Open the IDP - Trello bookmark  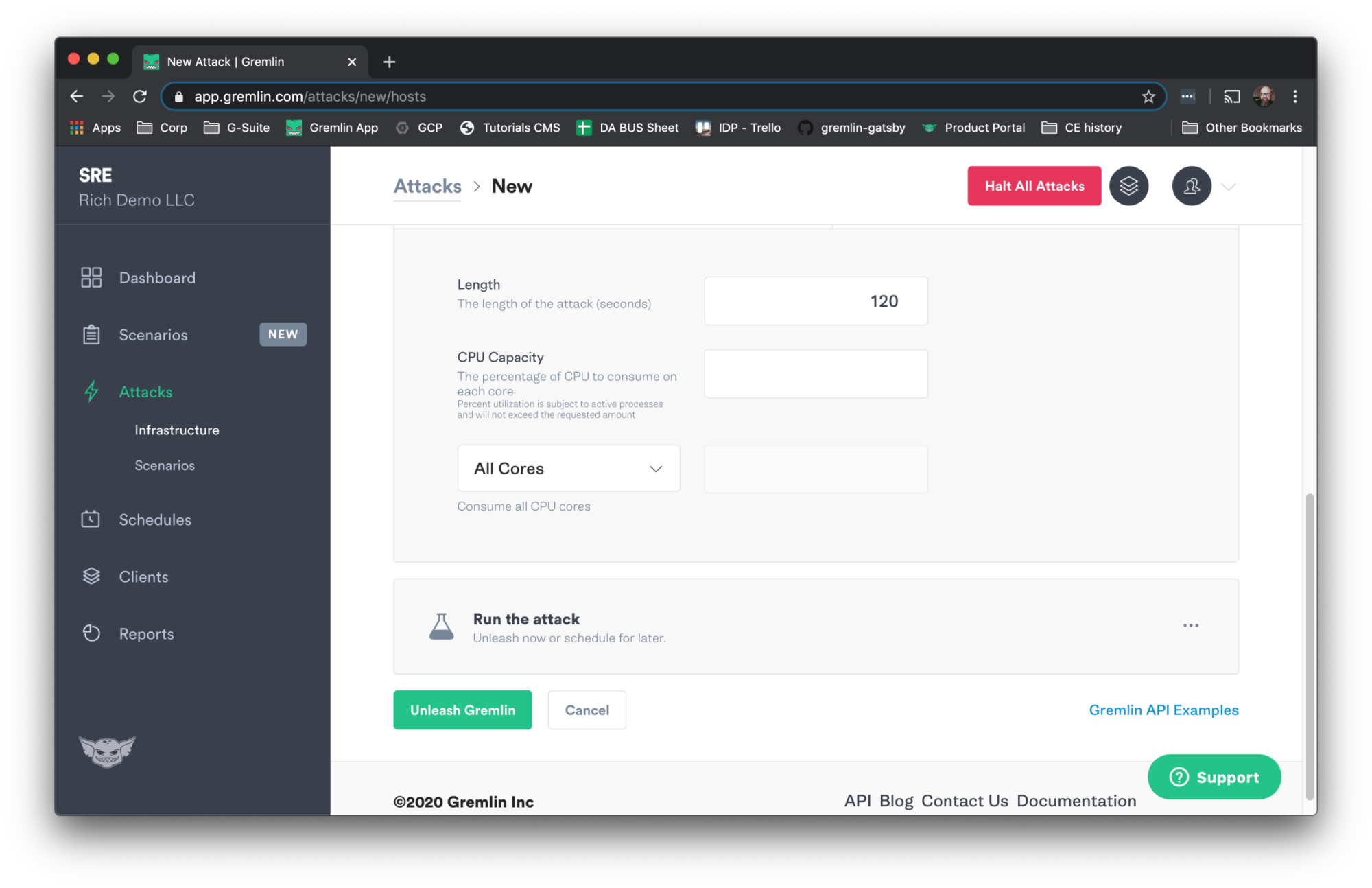tap(738, 128)
